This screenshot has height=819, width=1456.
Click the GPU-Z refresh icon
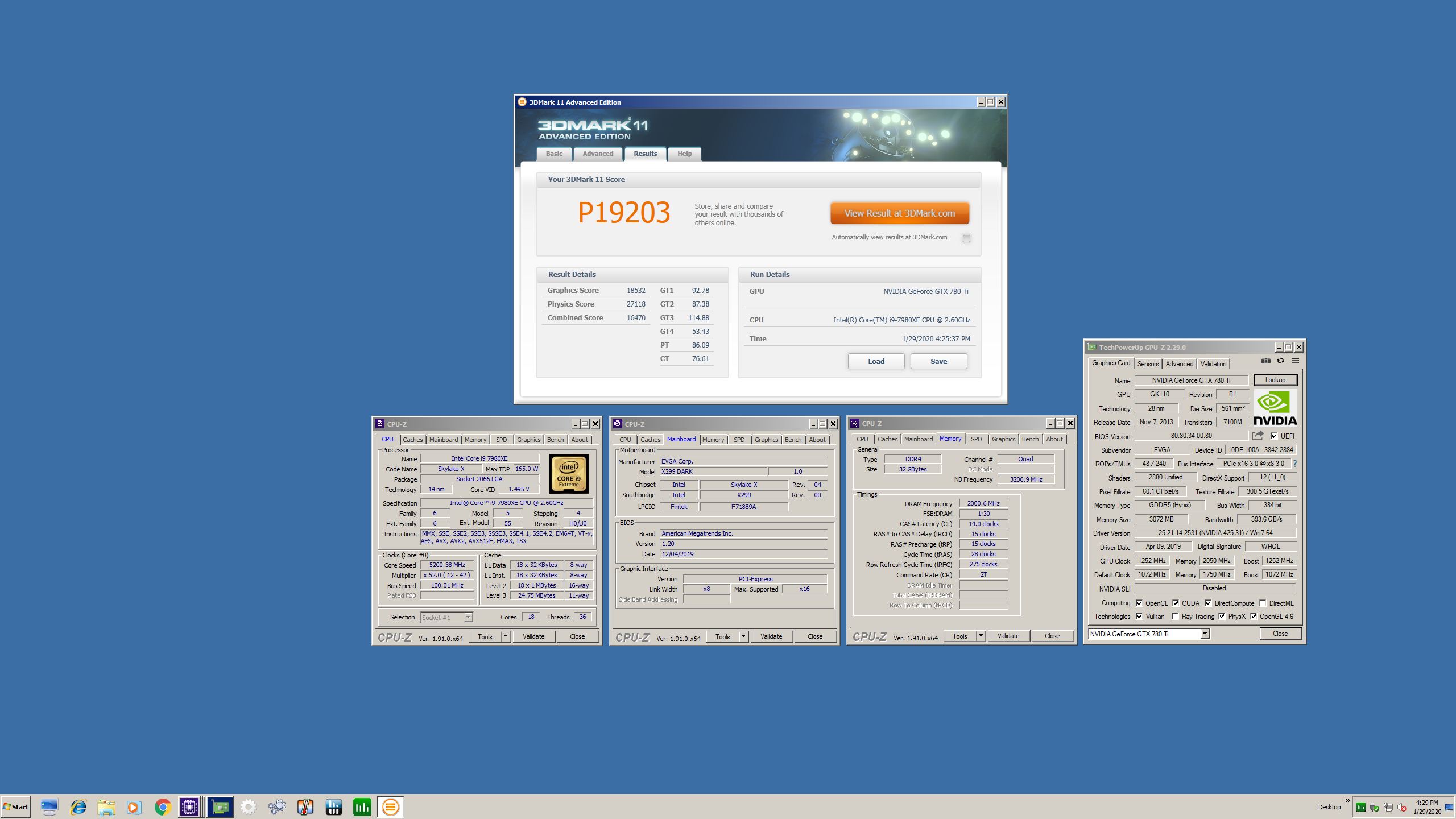(1280, 361)
